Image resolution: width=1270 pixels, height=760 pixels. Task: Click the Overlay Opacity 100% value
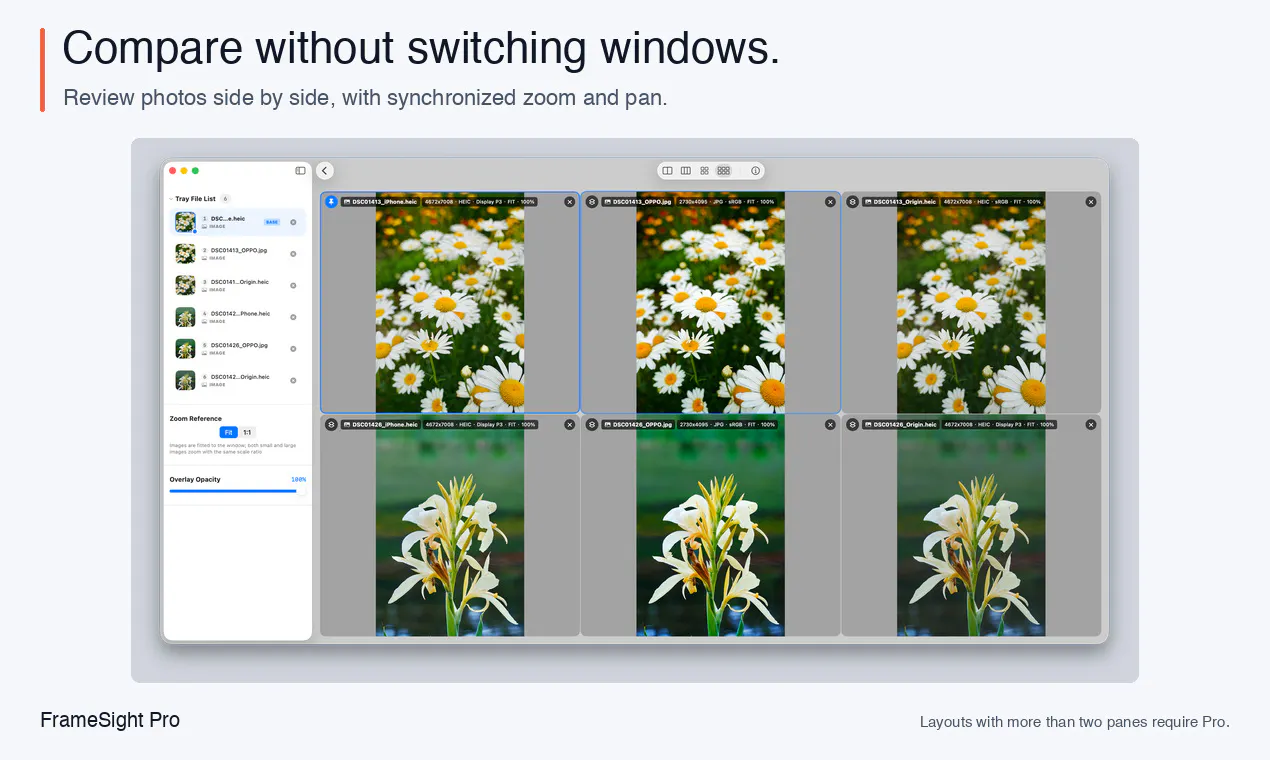[298, 480]
